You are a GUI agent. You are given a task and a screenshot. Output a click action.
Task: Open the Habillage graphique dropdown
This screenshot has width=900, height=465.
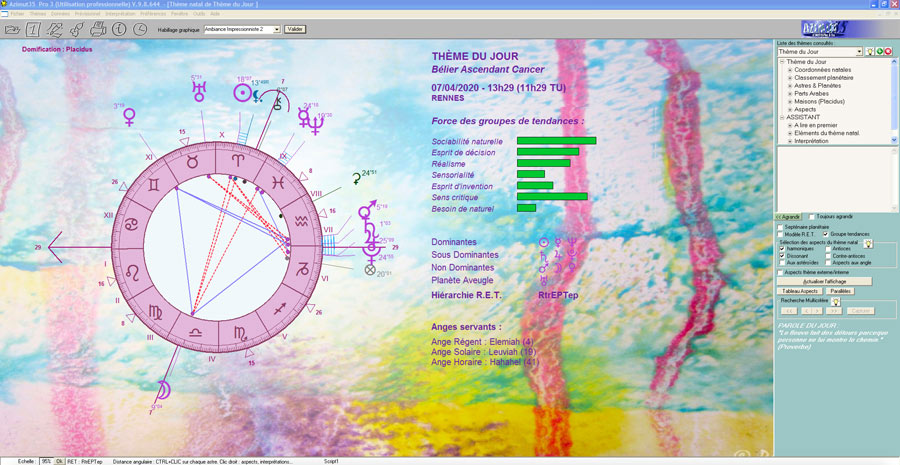click(x=276, y=29)
